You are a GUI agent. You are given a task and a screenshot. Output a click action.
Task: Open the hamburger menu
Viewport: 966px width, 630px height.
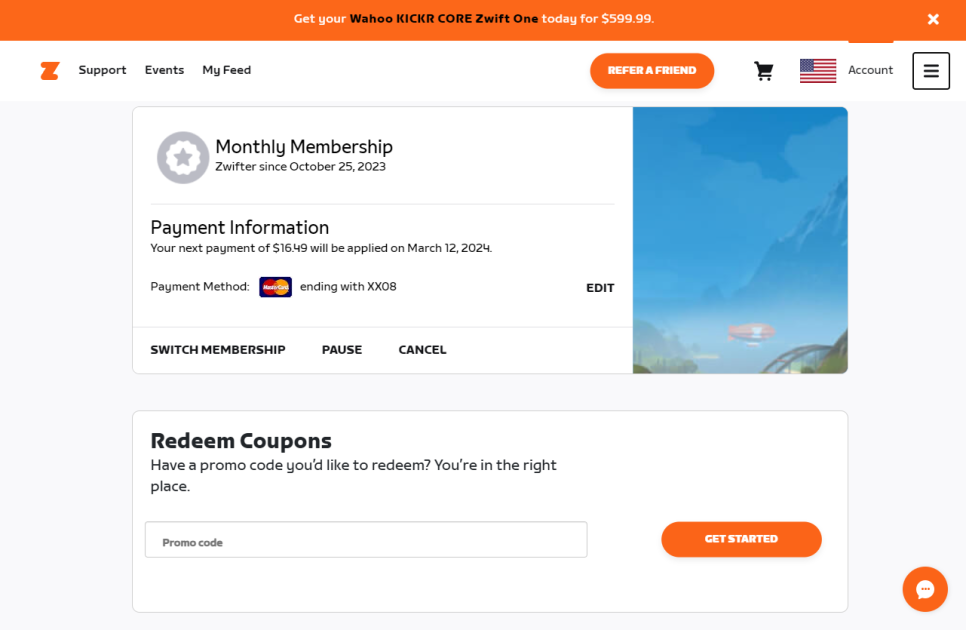931,71
